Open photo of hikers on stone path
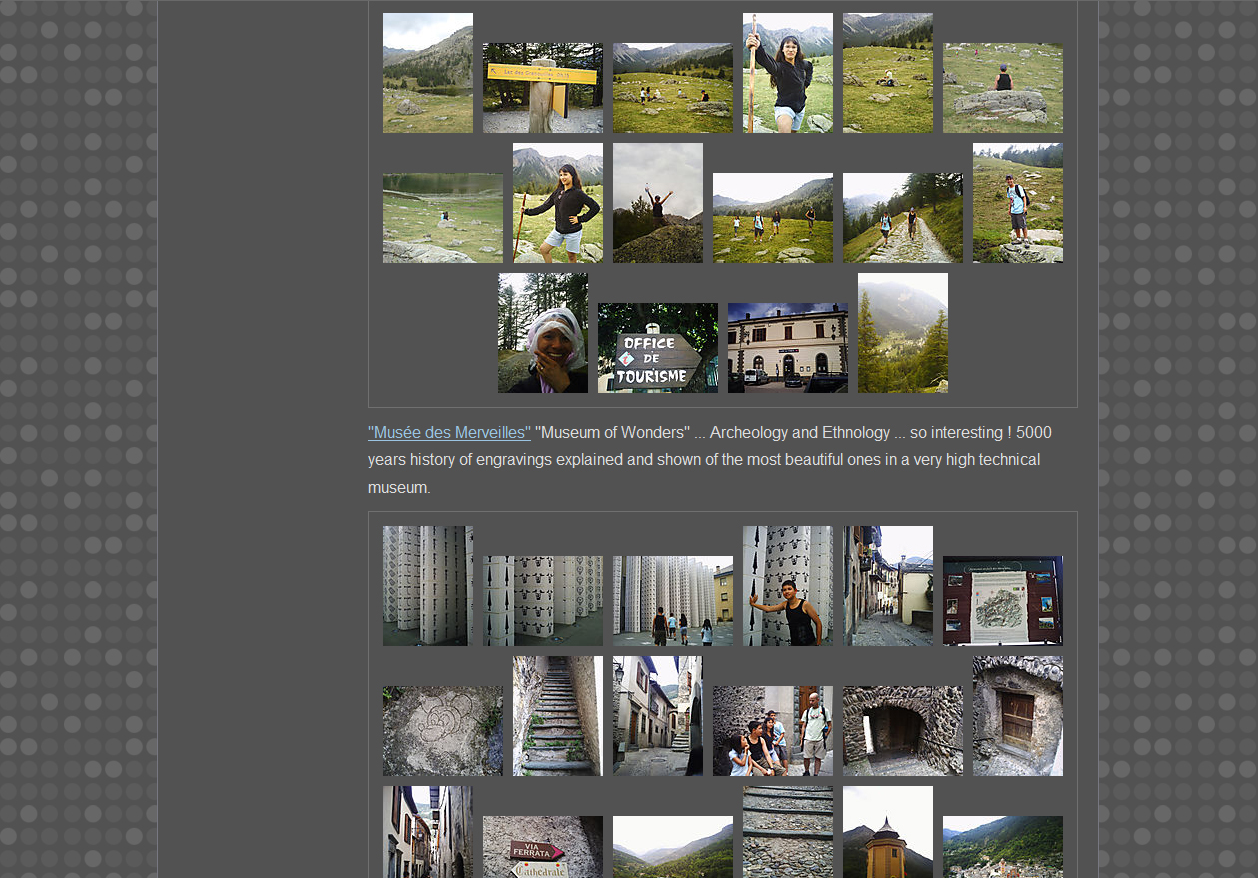 902,218
